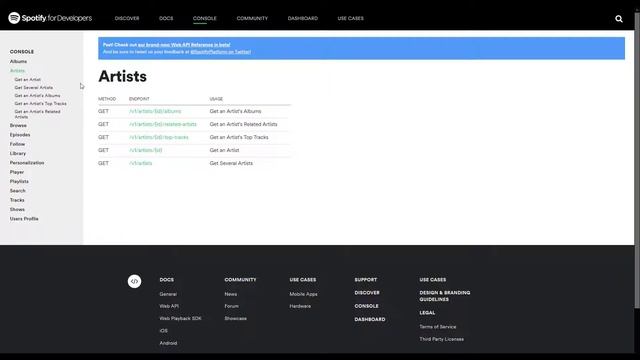Open the SpotifyPlatform on Twitter link

point(220,52)
